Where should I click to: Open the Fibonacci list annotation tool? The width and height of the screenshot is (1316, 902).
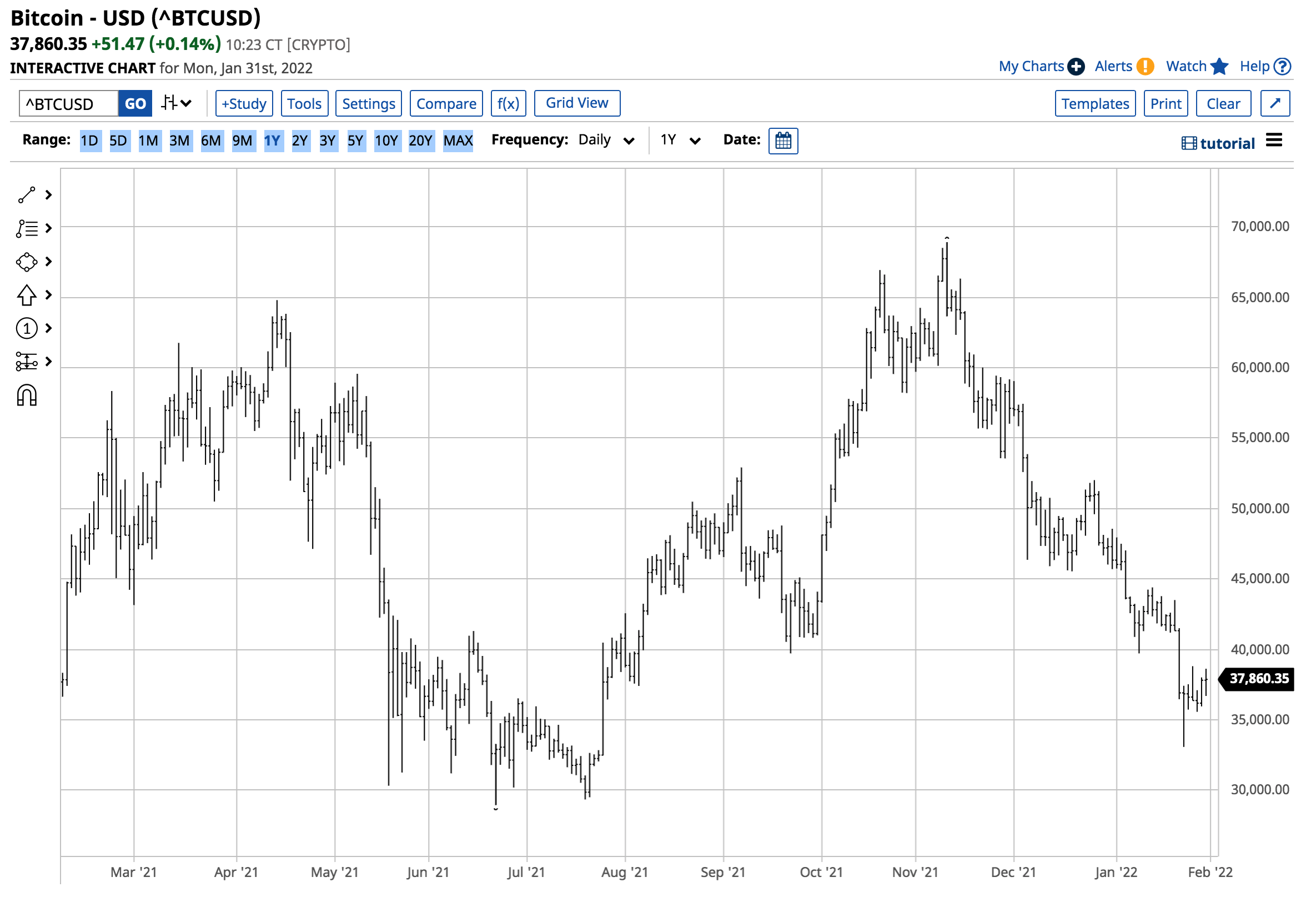coord(27,229)
